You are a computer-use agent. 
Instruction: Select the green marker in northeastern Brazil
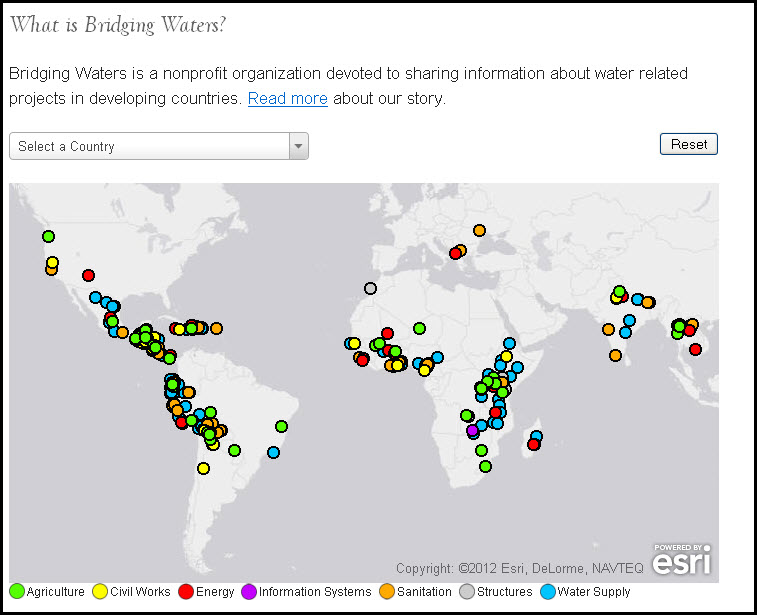tap(282, 426)
